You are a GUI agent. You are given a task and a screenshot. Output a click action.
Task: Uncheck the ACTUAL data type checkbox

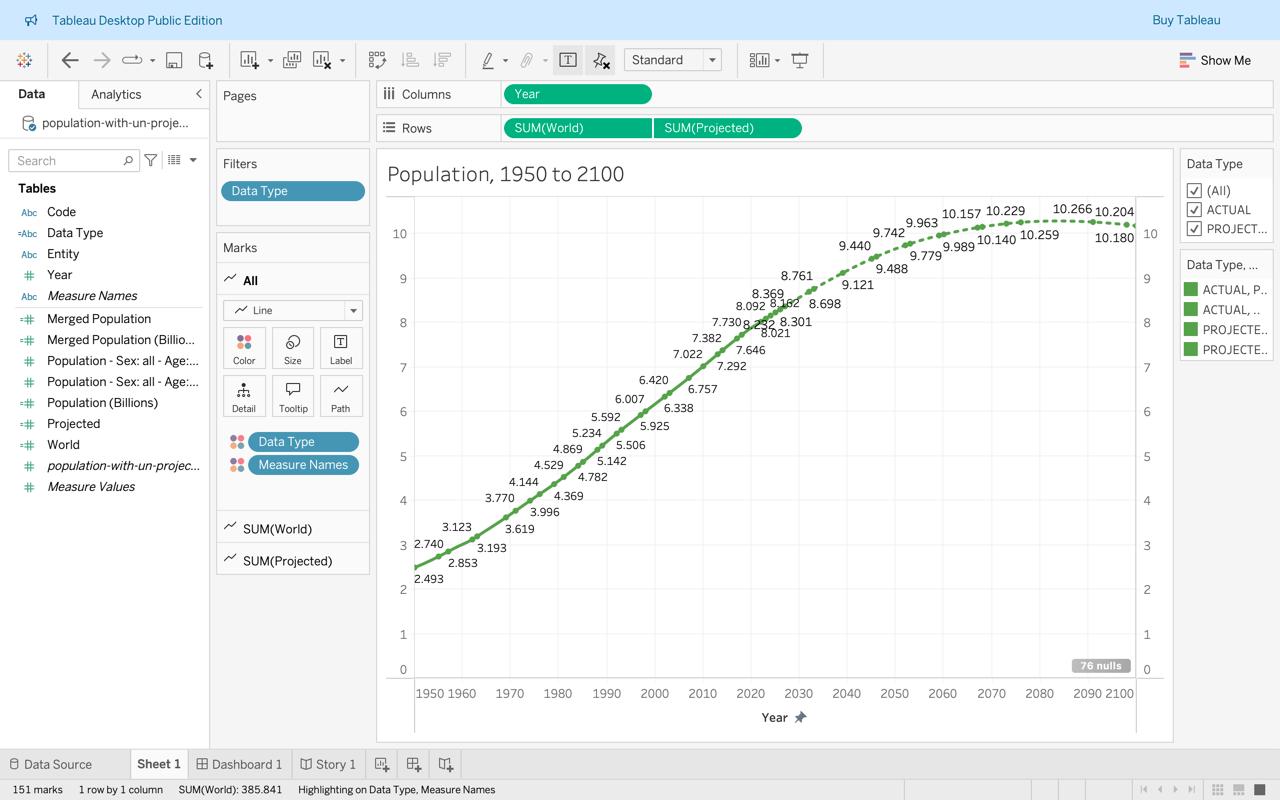click(x=1194, y=210)
